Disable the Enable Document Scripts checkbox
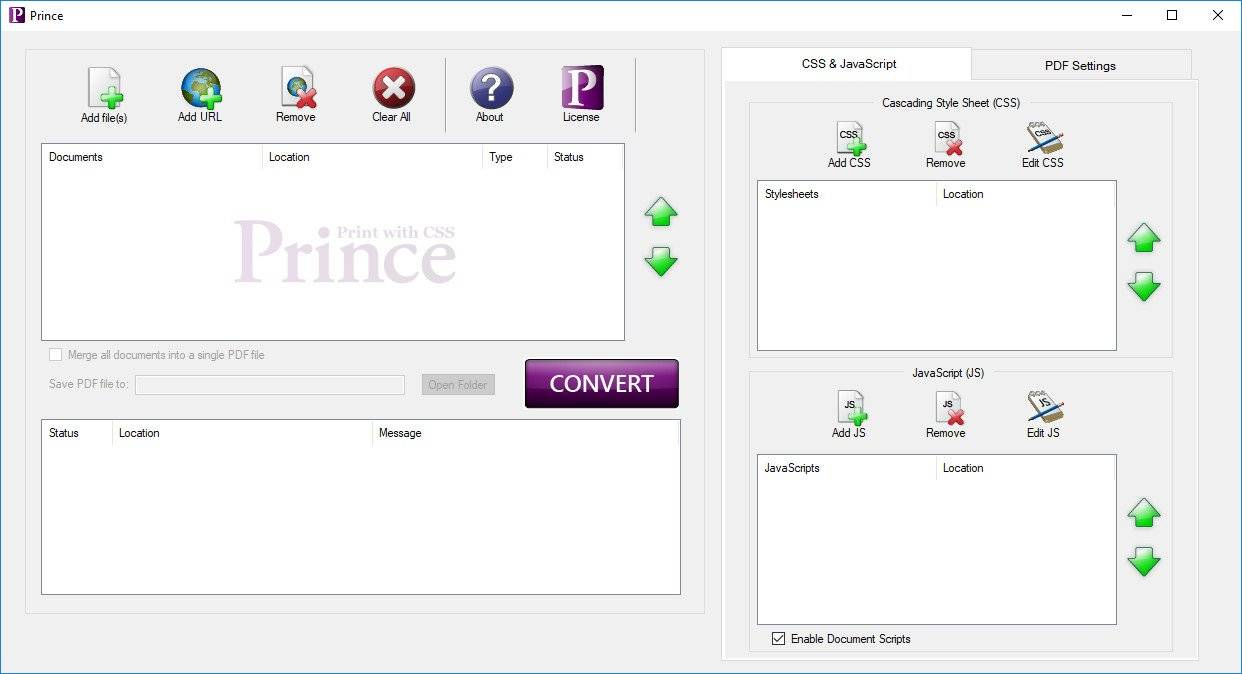 click(x=779, y=639)
